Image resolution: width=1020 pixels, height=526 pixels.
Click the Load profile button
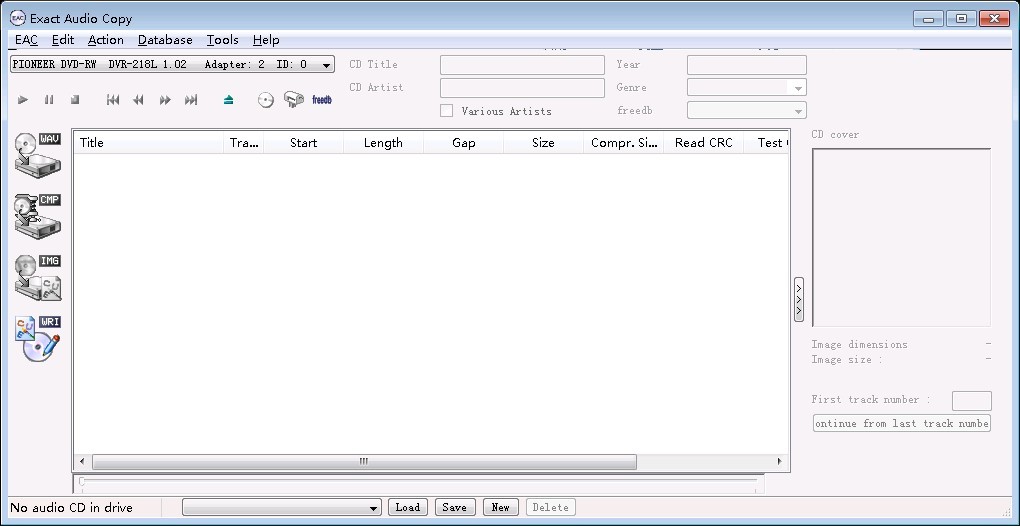[408, 508]
